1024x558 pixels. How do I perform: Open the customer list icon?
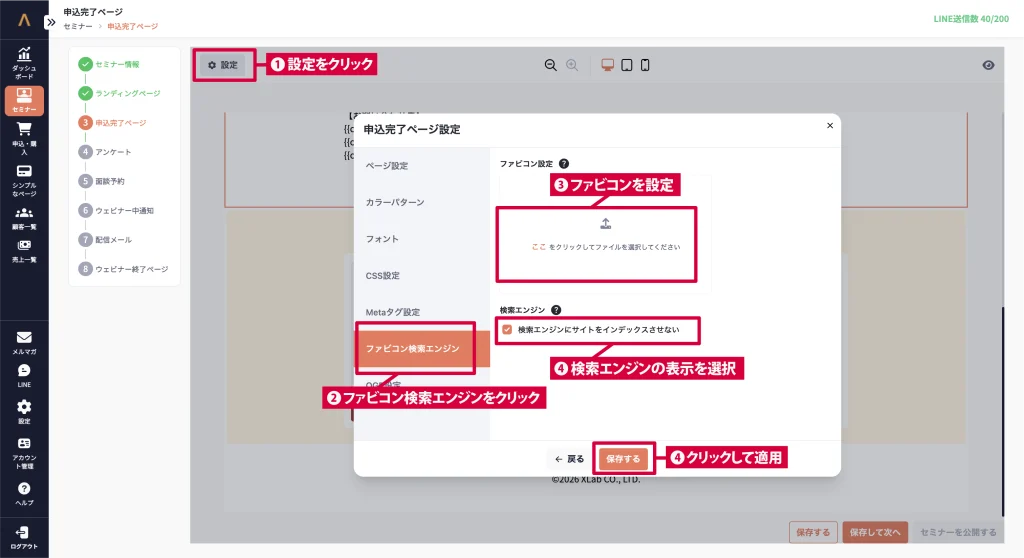(x=24, y=217)
